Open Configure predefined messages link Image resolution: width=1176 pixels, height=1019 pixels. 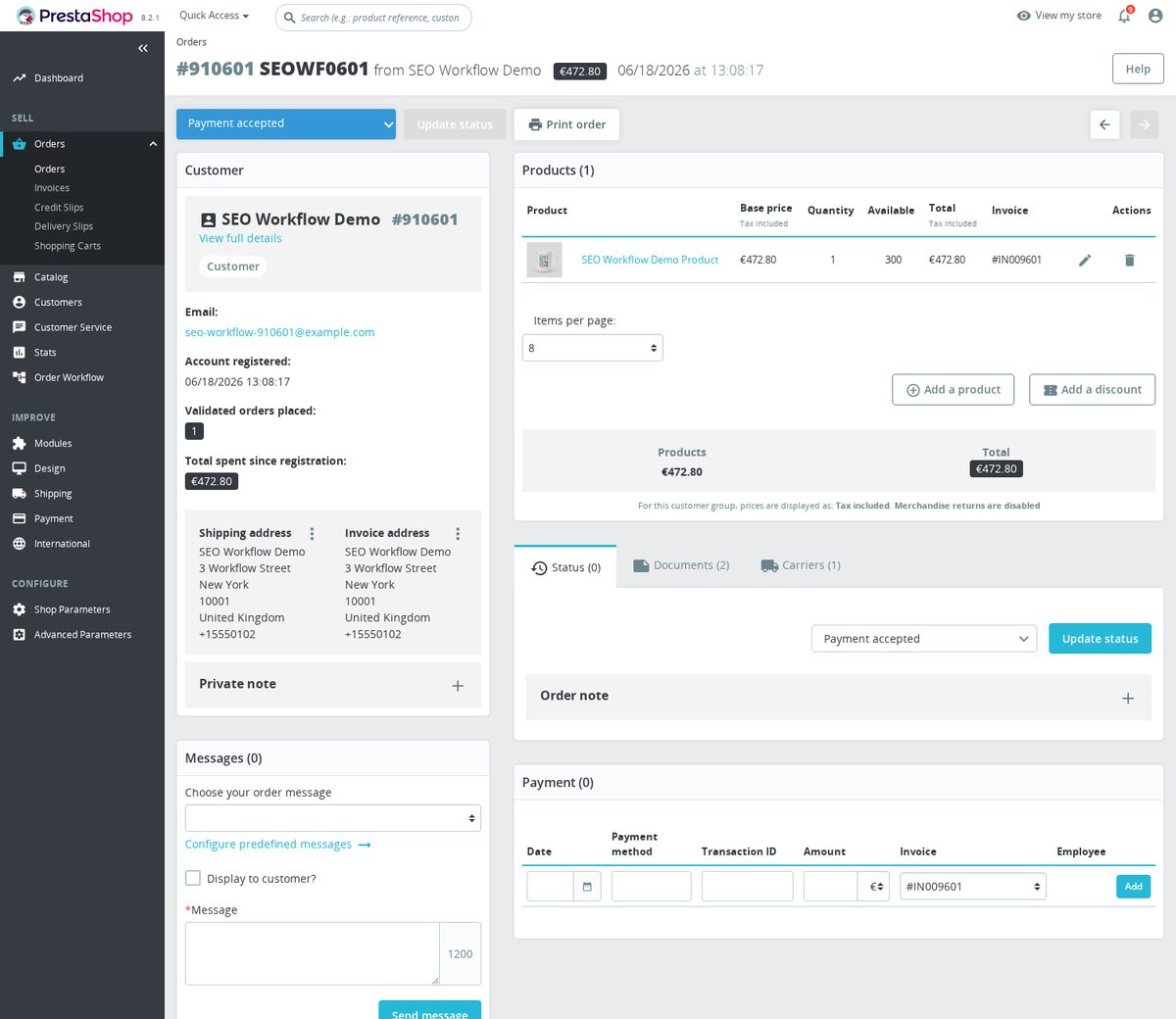point(278,845)
